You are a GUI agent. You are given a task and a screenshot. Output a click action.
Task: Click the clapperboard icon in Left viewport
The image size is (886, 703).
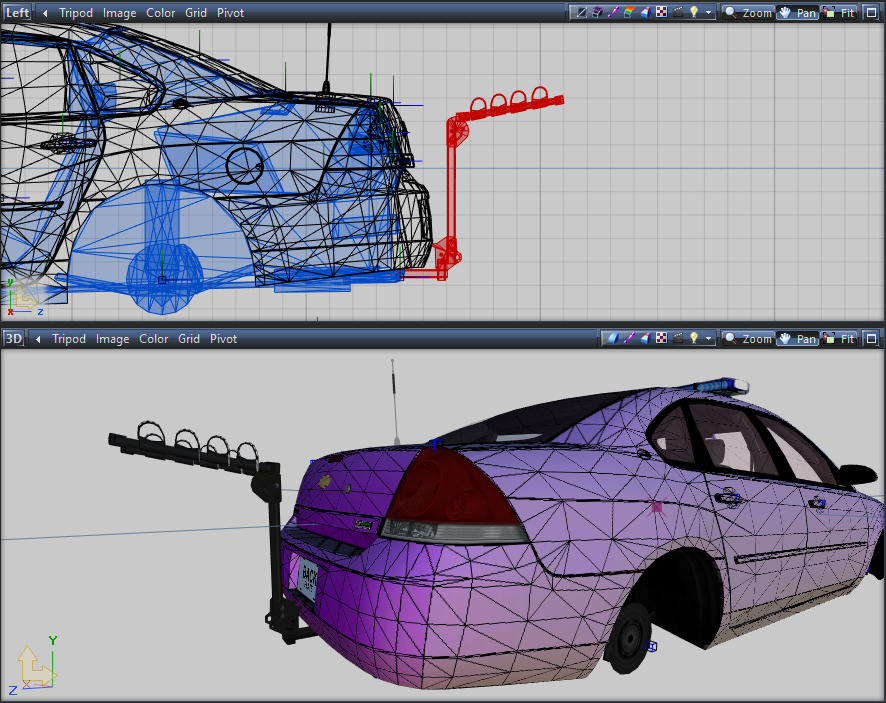point(677,13)
